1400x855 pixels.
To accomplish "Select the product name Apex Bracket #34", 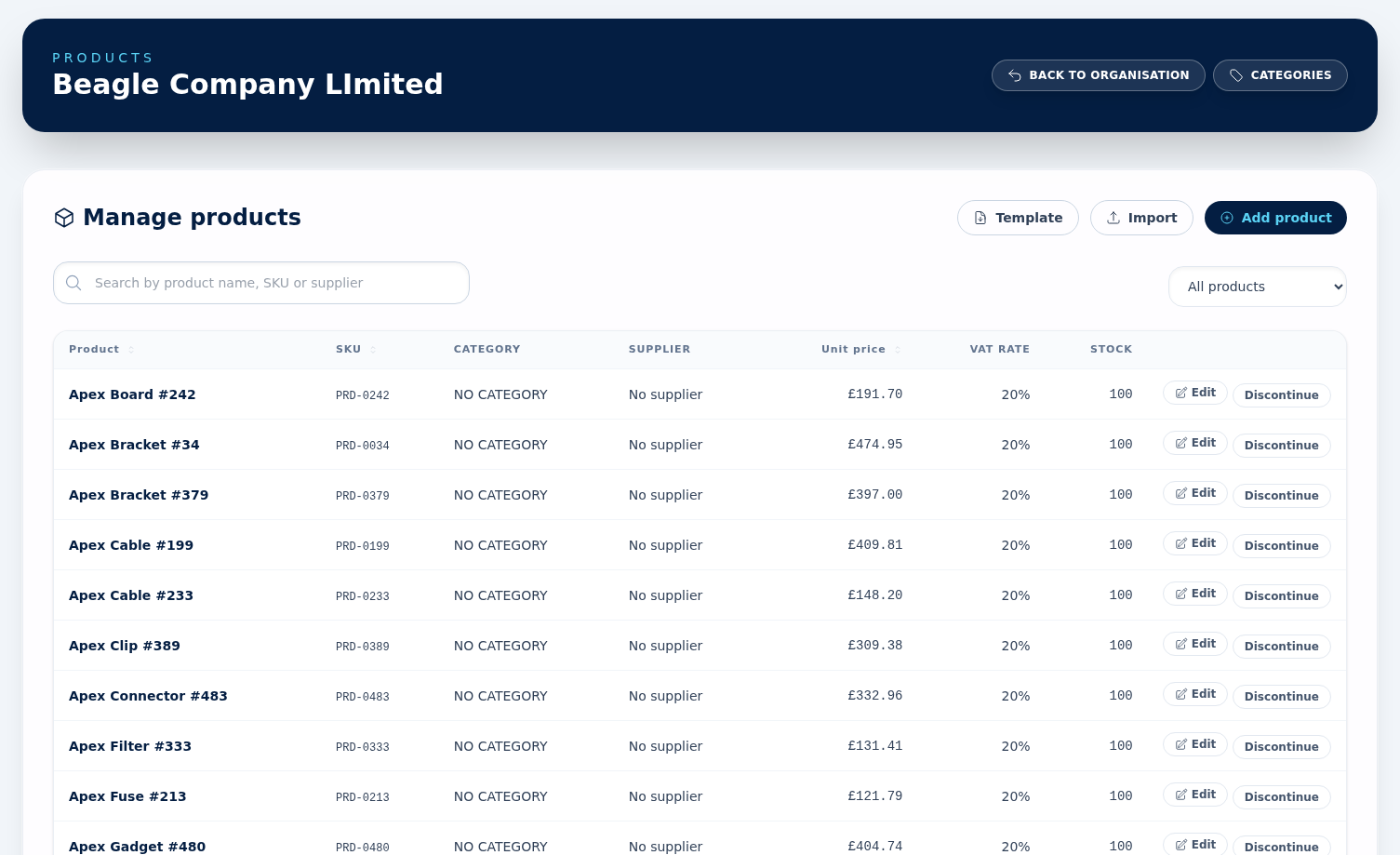I will click(x=134, y=445).
